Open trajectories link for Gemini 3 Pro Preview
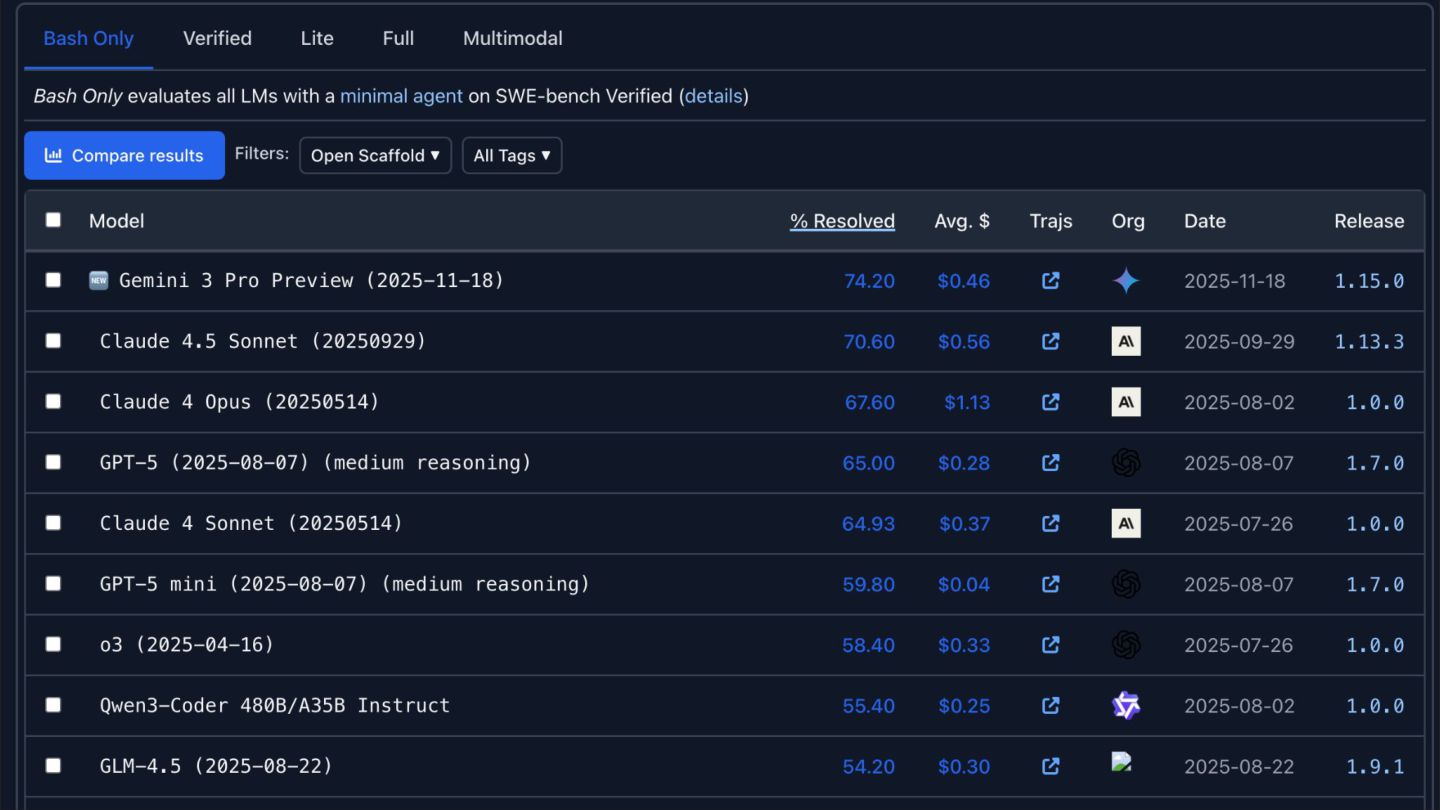The width and height of the screenshot is (1440, 810). [1050, 281]
